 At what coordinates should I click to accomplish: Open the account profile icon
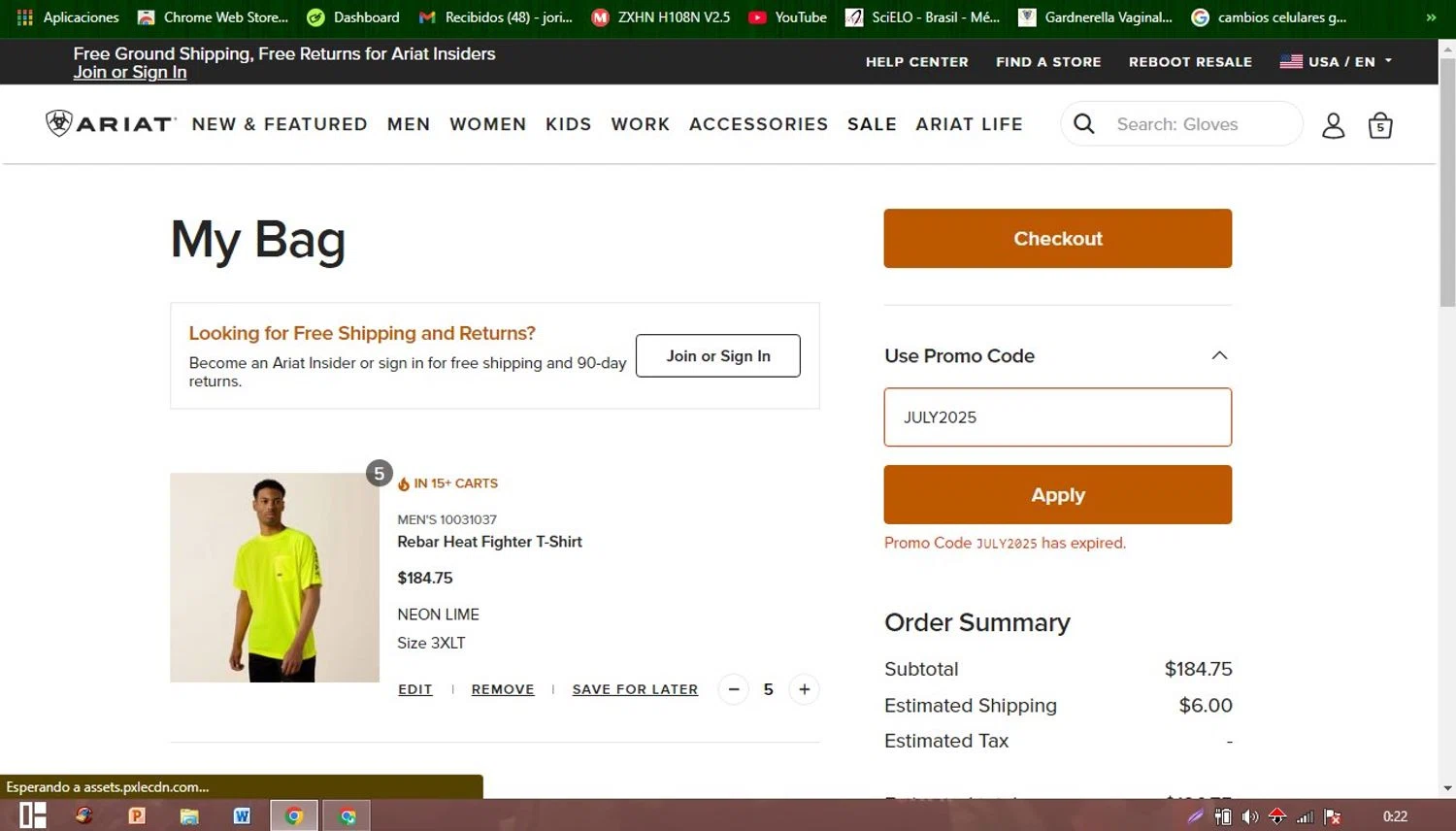[x=1333, y=125]
